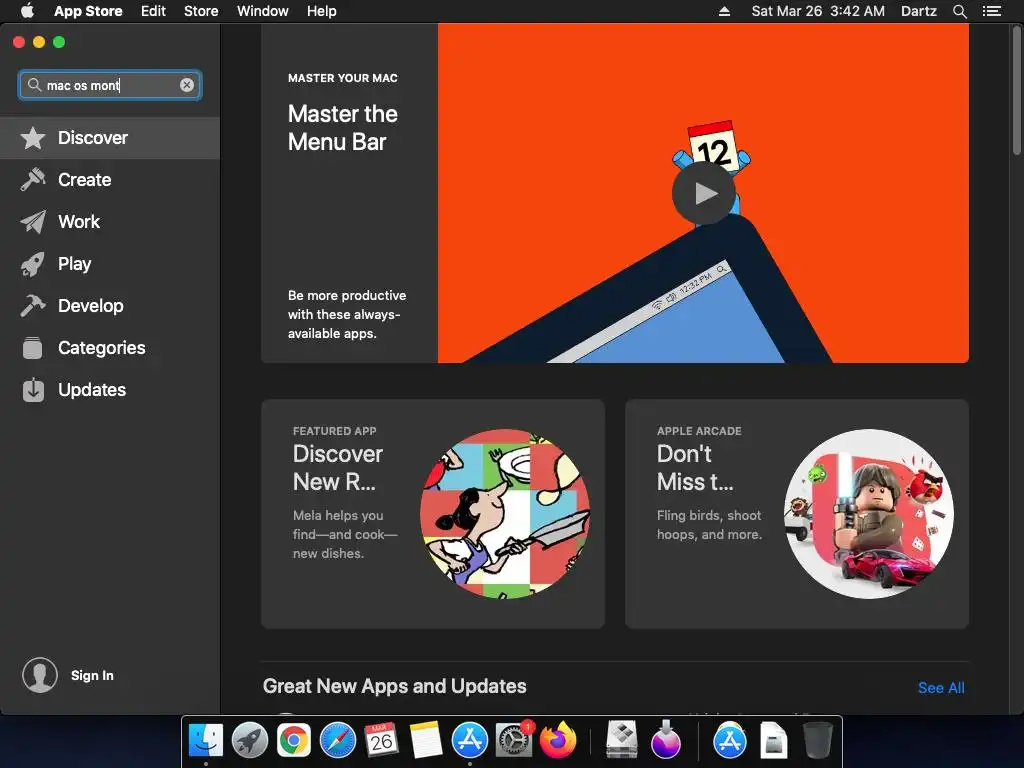Open the Store menu

click(x=201, y=11)
